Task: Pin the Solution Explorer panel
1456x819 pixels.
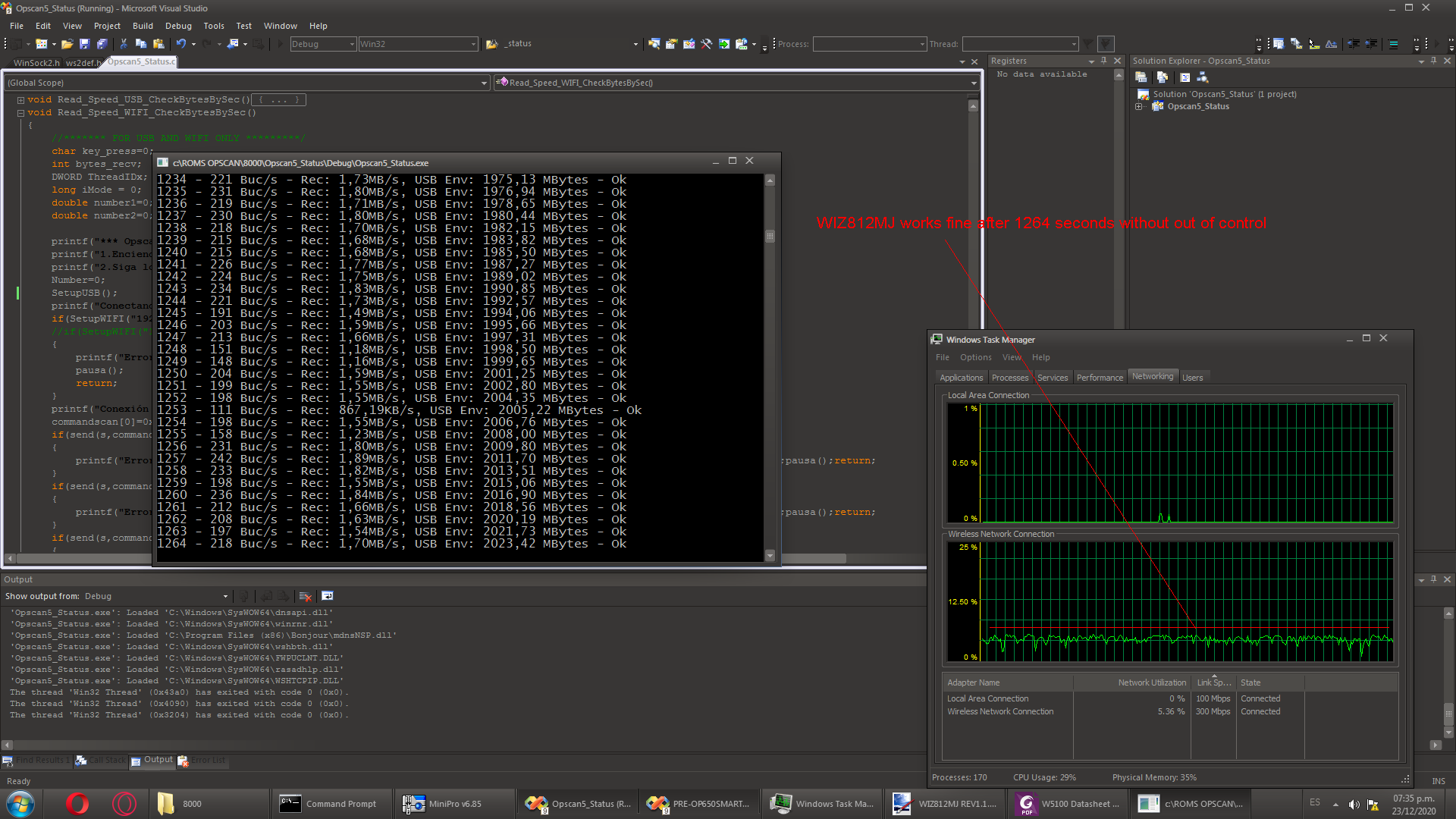Action: pos(1433,61)
